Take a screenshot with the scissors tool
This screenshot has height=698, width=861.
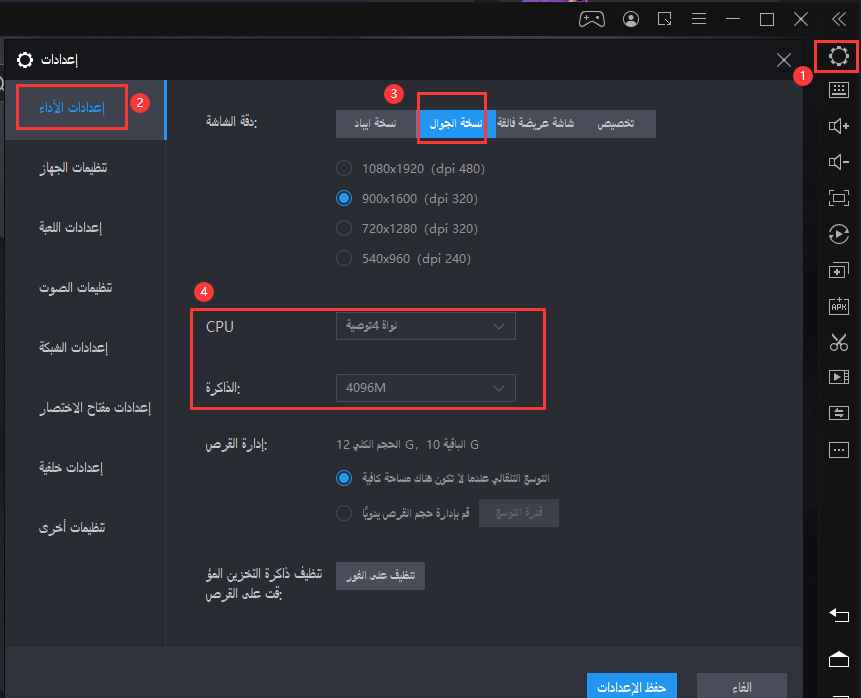(x=838, y=341)
